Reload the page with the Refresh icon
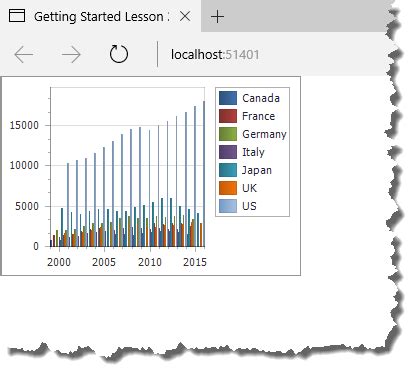 pos(119,54)
